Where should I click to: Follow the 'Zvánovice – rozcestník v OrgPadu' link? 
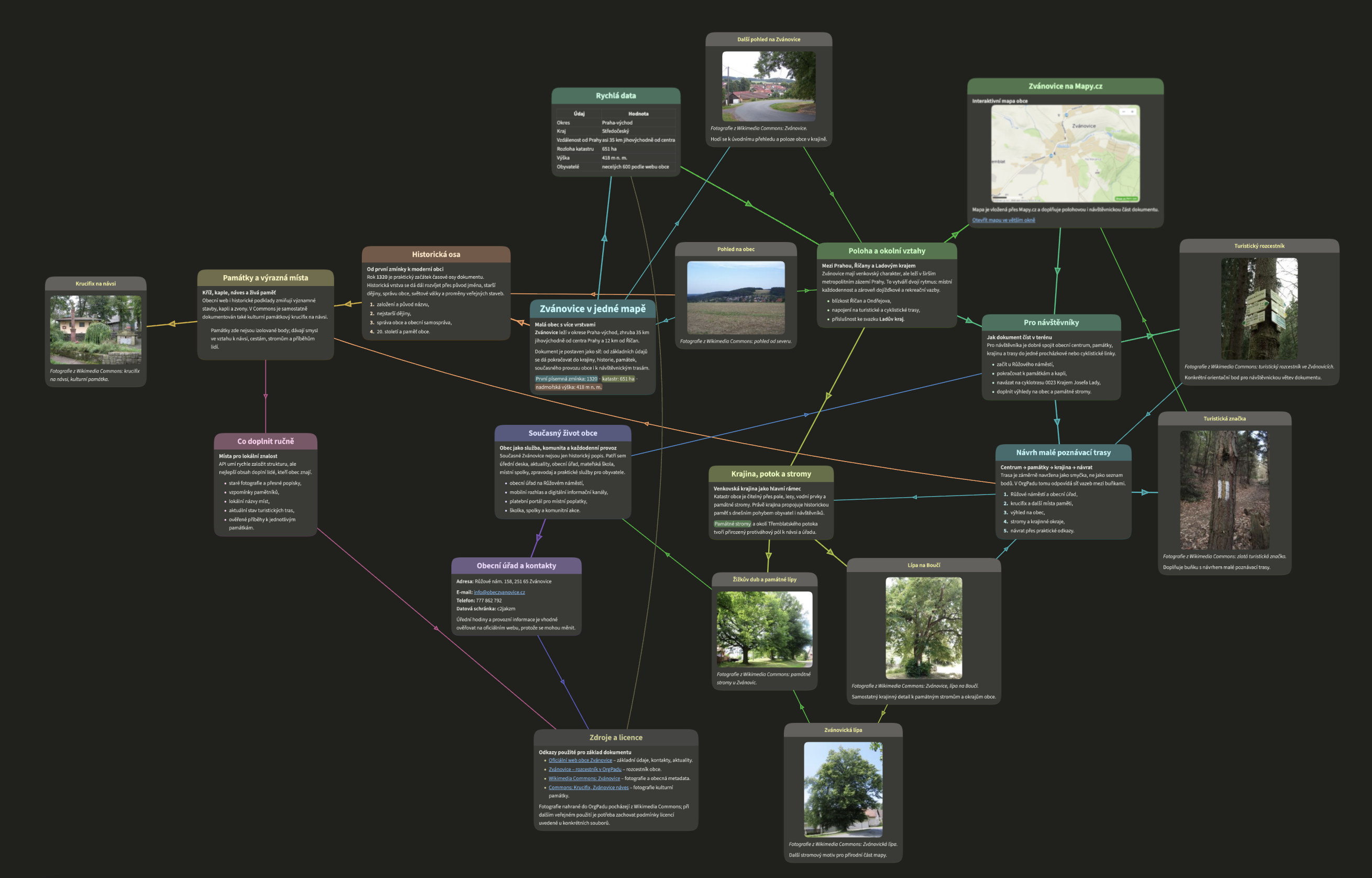click(x=584, y=769)
